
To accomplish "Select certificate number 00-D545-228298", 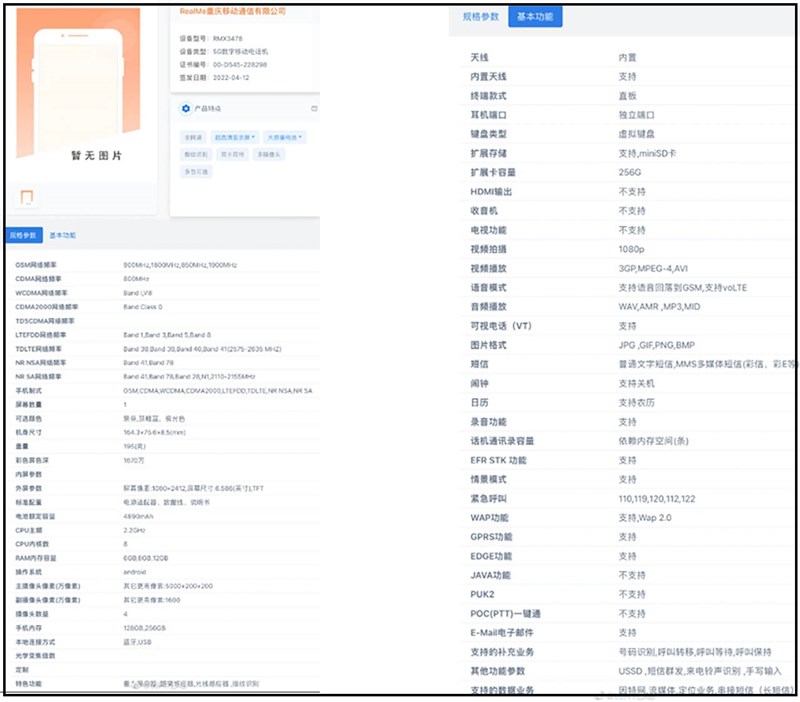I will tap(240, 64).
